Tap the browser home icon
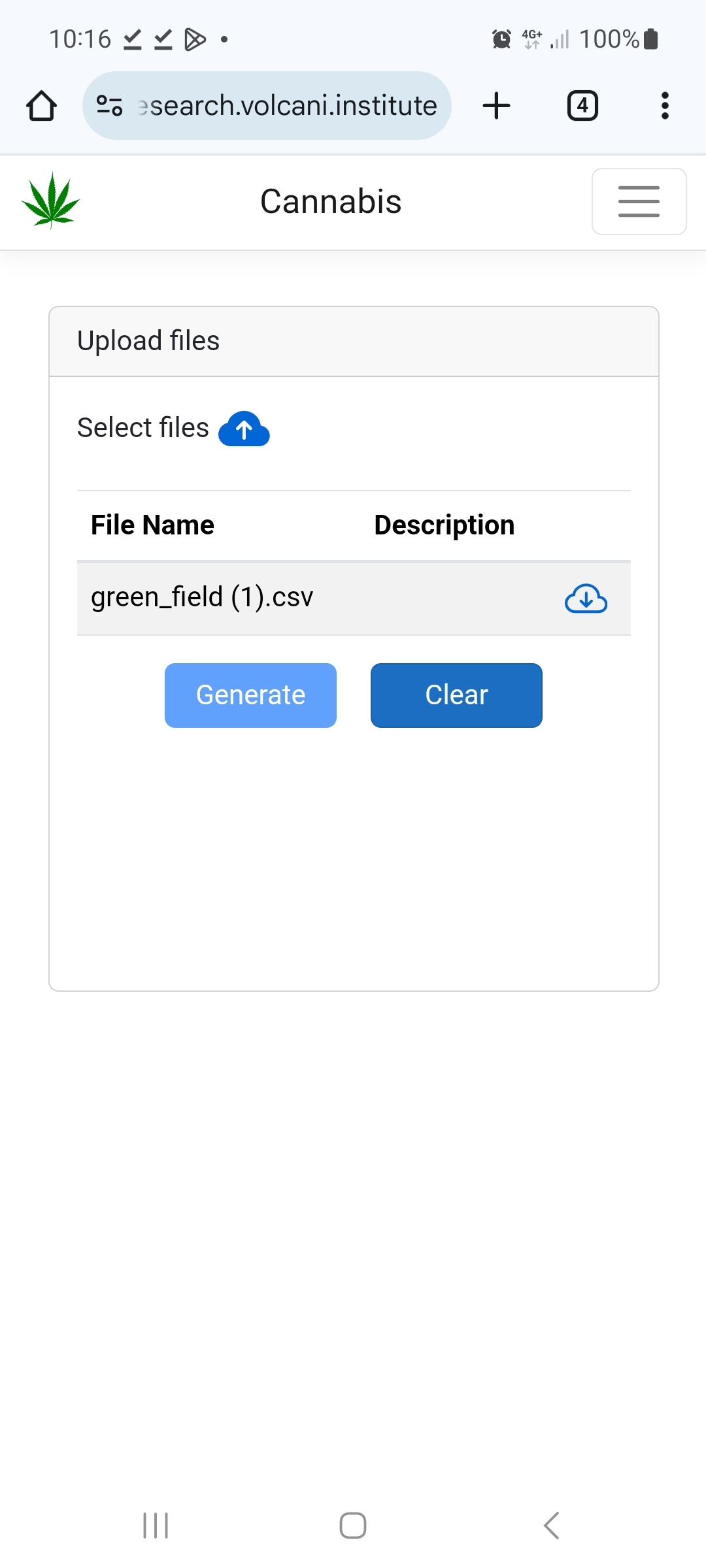 click(41, 106)
